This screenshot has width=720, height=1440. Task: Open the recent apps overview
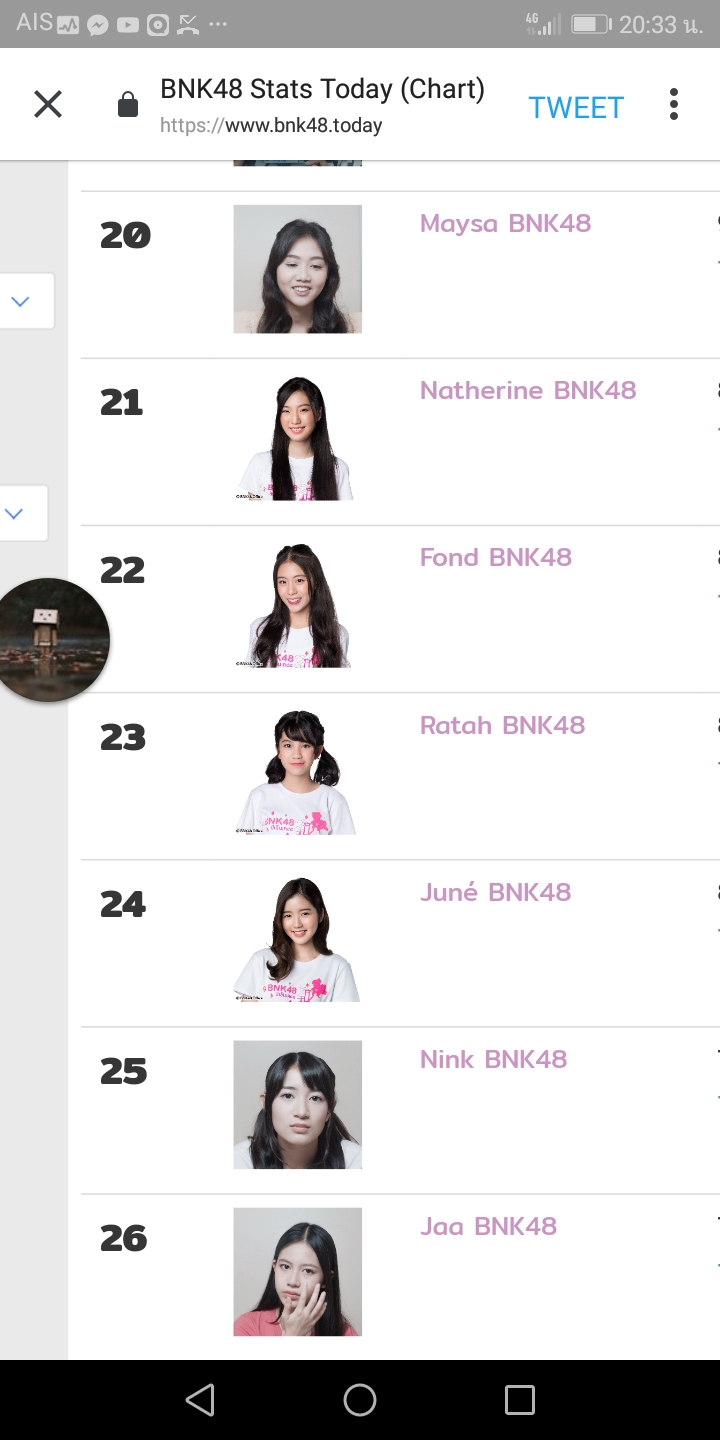(519, 1400)
